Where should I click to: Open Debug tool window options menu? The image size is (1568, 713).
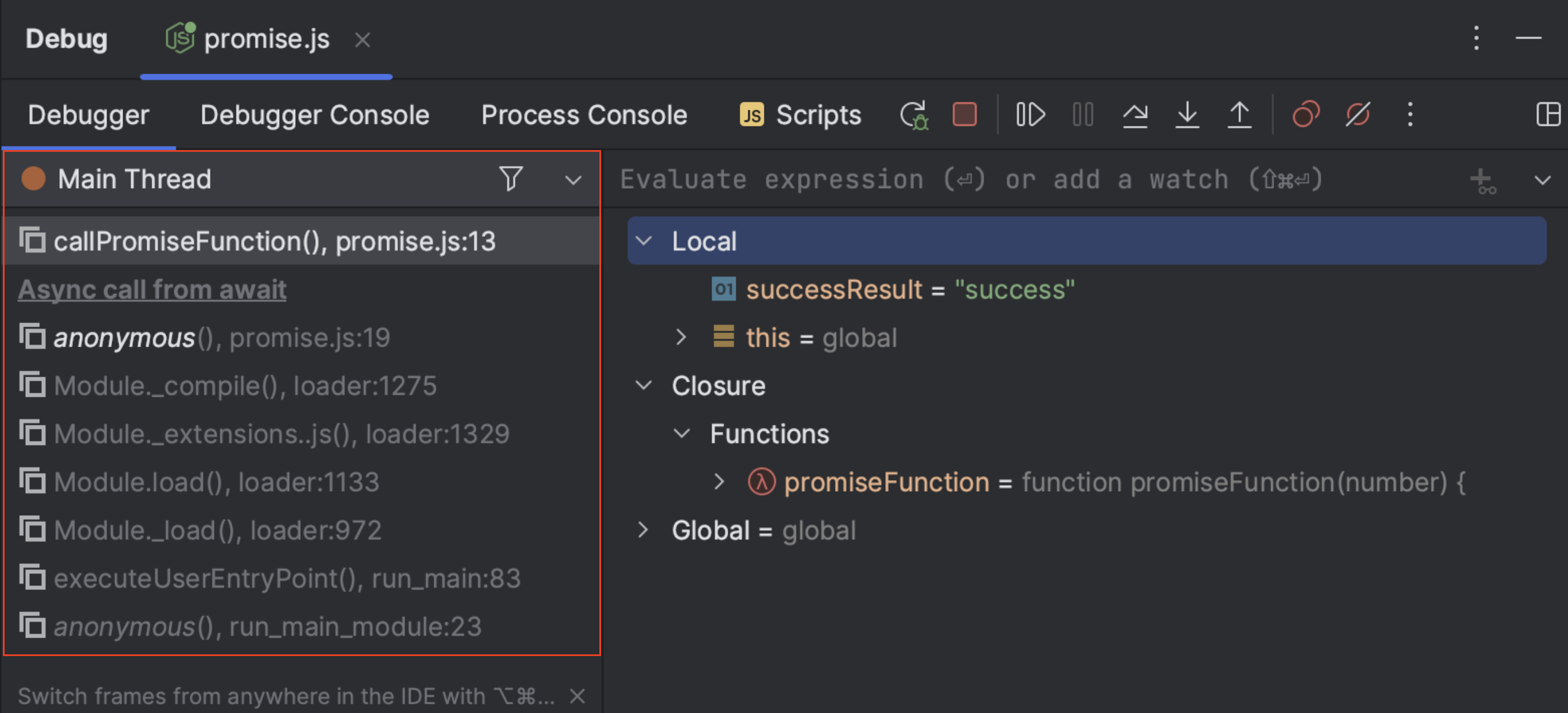pyautogui.click(x=1476, y=39)
